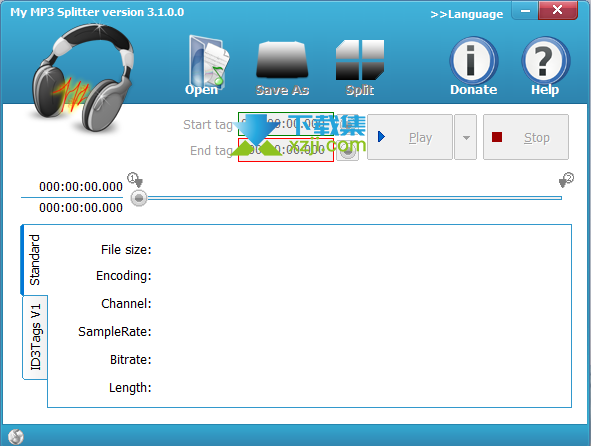Click the Start tag time field
The height and width of the screenshot is (446, 591).
286,124
